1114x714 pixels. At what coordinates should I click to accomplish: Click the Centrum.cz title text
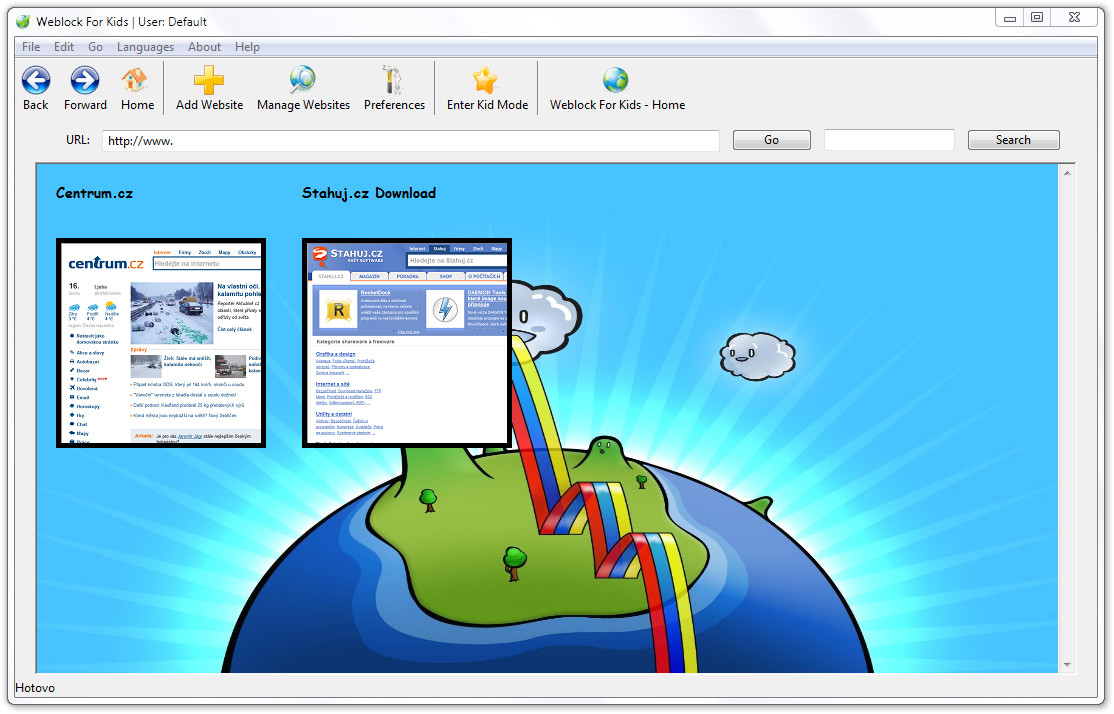click(x=94, y=193)
